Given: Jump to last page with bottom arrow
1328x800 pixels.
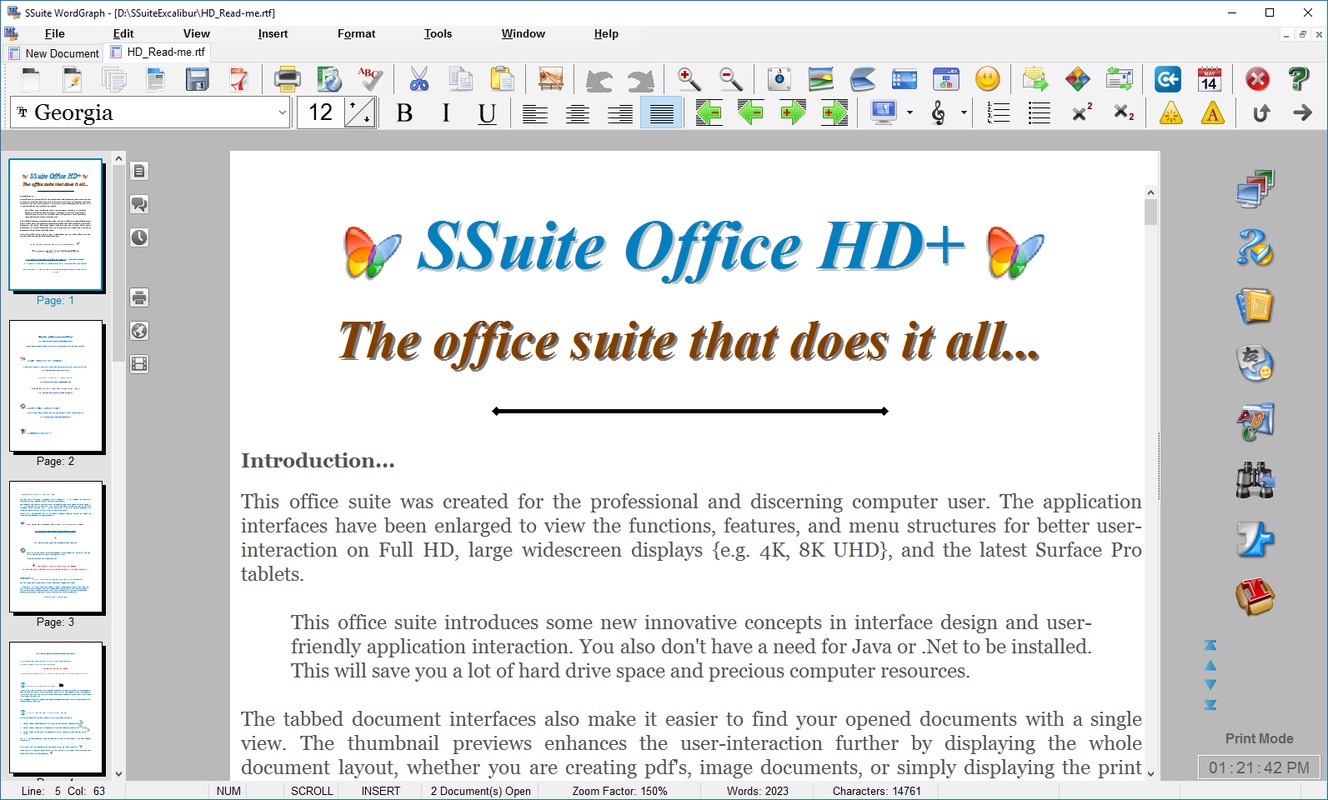Looking at the screenshot, I should pyautogui.click(x=1210, y=705).
